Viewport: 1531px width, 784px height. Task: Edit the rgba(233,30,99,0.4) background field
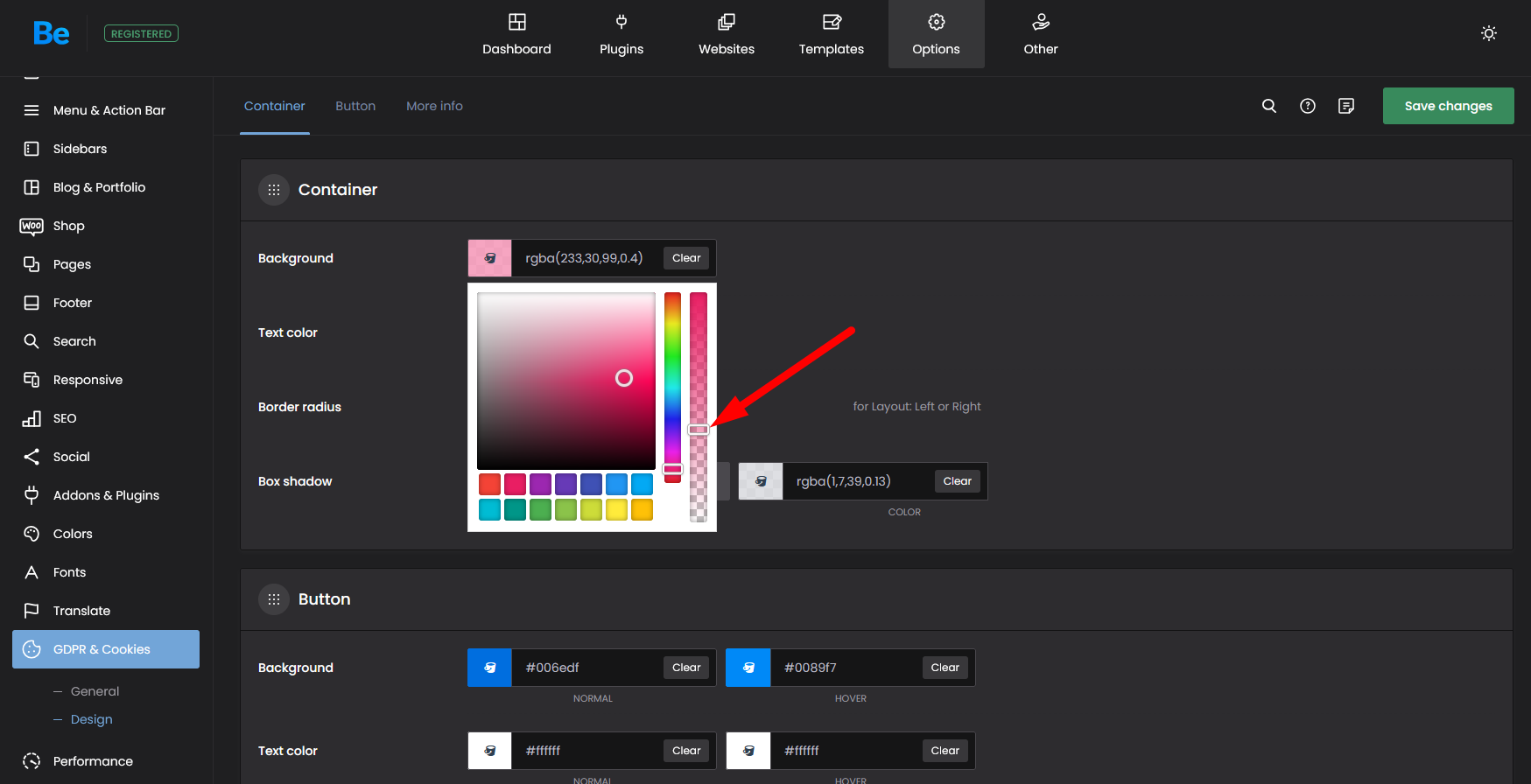click(584, 258)
